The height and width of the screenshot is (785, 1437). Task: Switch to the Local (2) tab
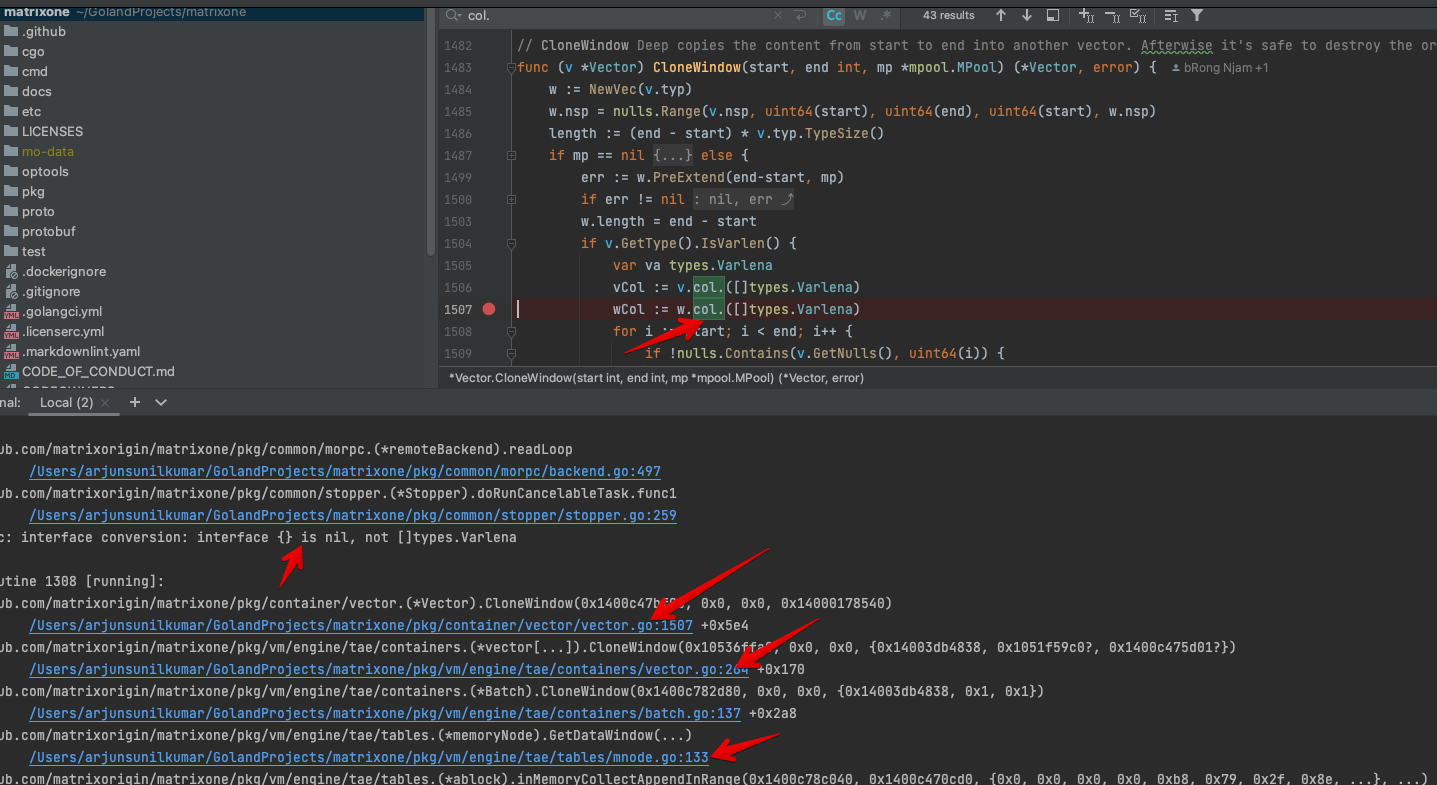point(65,402)
